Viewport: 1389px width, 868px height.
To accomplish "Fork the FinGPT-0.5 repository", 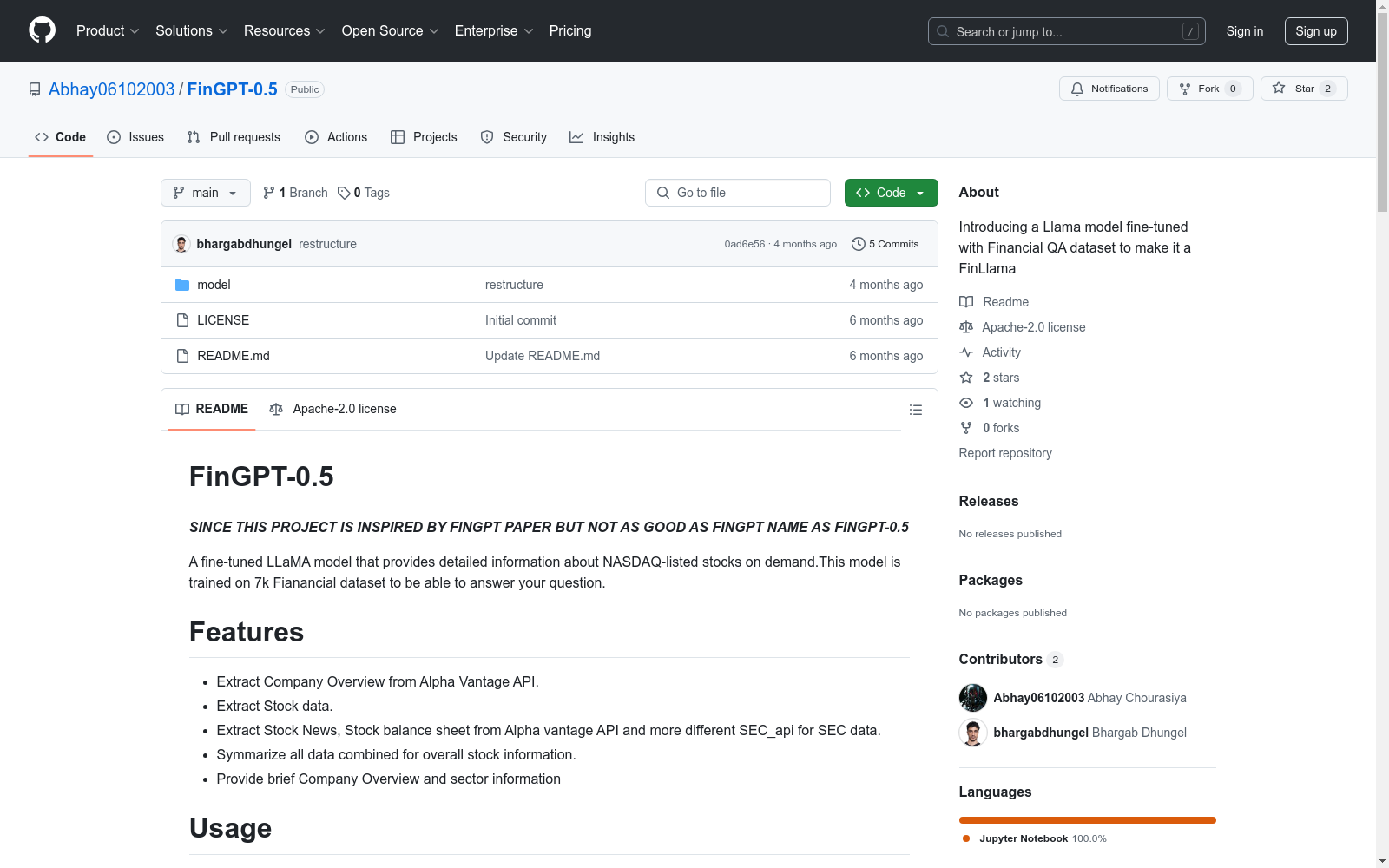I will click(1209, 89).
